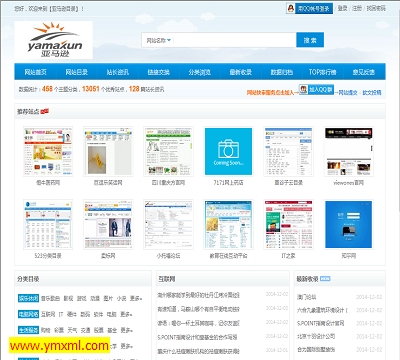
Task: Open the viewones official site thumbnail
Action: point(349,151)
